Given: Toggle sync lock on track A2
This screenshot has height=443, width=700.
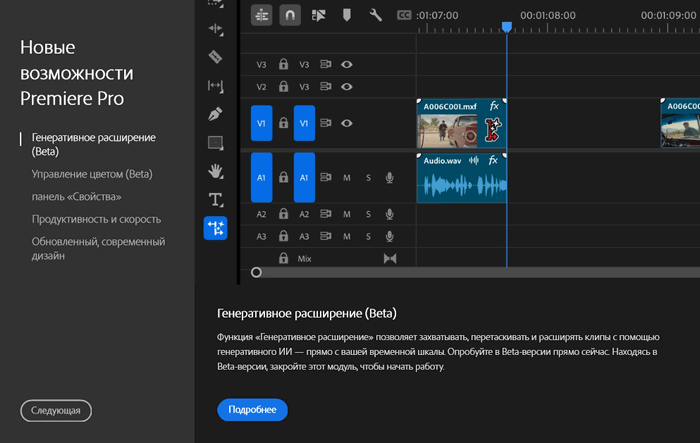Looking at the screenshot, I should tap(325, 214).
